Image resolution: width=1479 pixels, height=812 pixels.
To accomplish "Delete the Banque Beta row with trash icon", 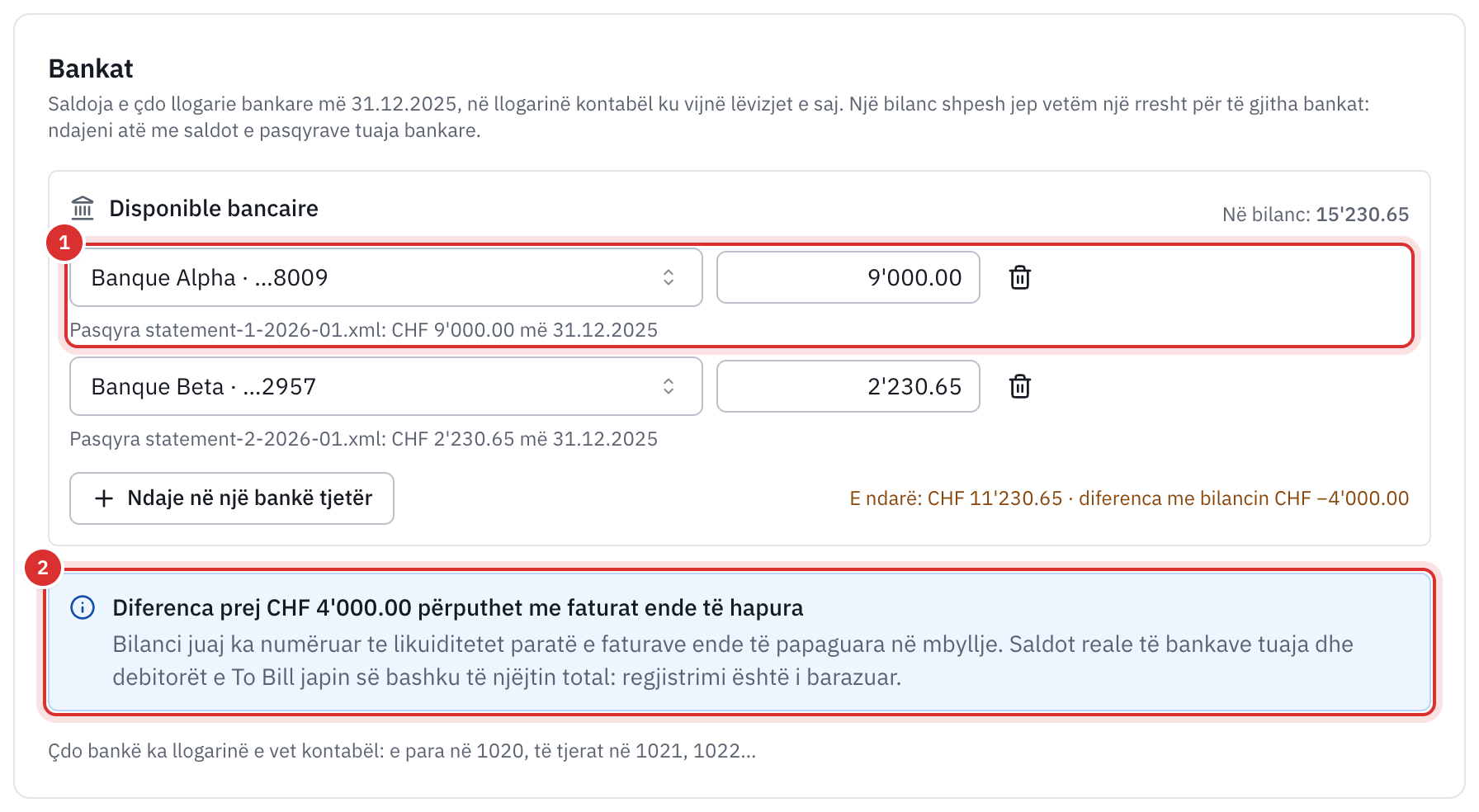I will pos(1020,386).
